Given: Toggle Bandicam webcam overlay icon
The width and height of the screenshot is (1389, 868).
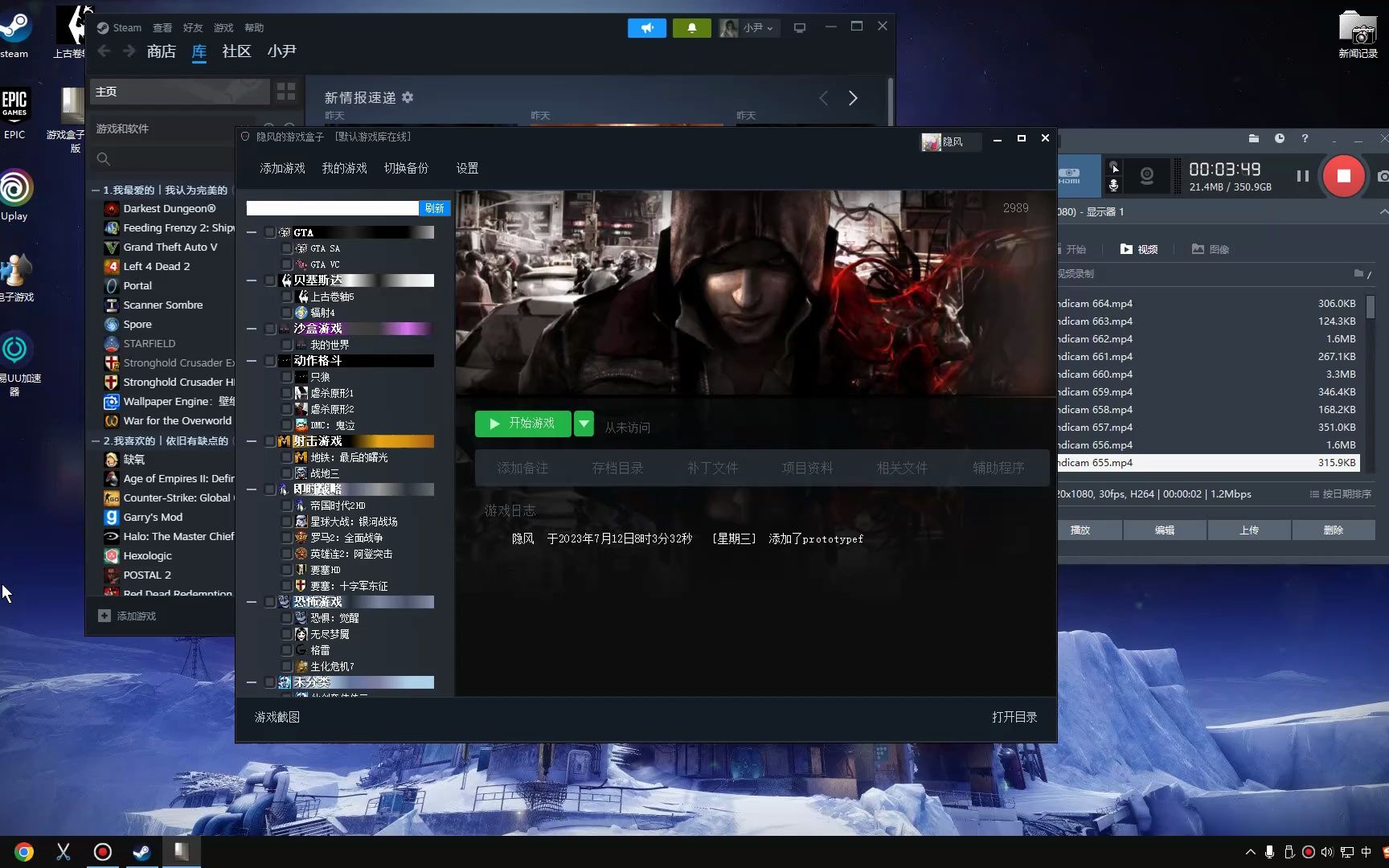Looking at the screenshot, I should tap(1147, 176).
